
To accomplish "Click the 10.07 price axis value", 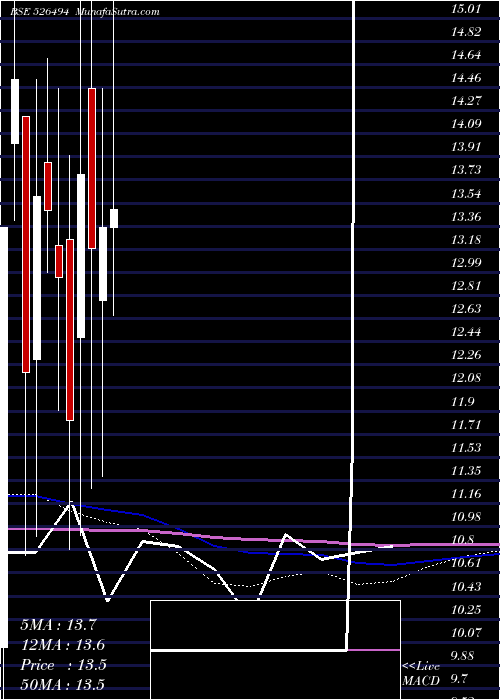I will [x=466, y=633].
